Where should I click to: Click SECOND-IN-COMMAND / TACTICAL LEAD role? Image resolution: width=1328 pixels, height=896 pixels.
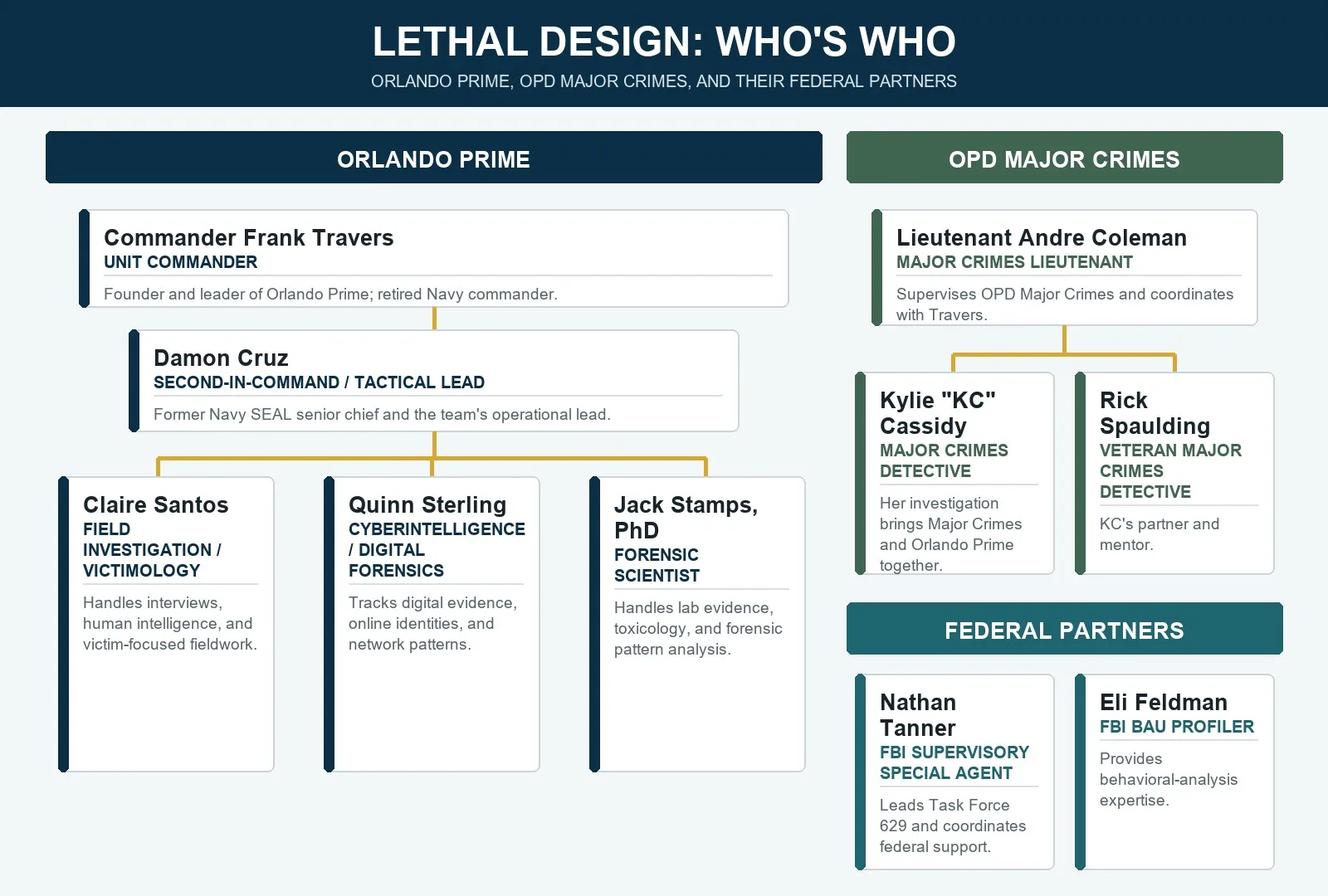(x=319, y=382)
